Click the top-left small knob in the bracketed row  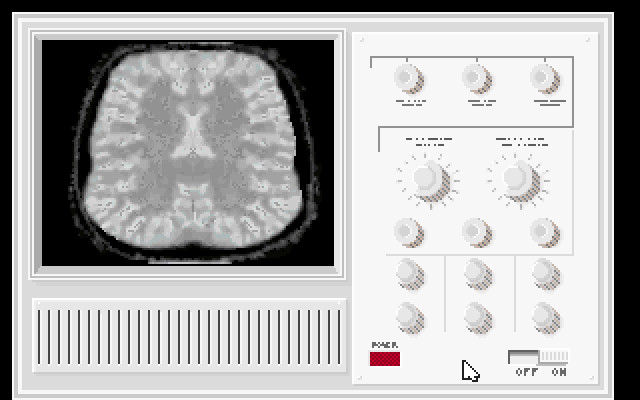coord(407,78)
